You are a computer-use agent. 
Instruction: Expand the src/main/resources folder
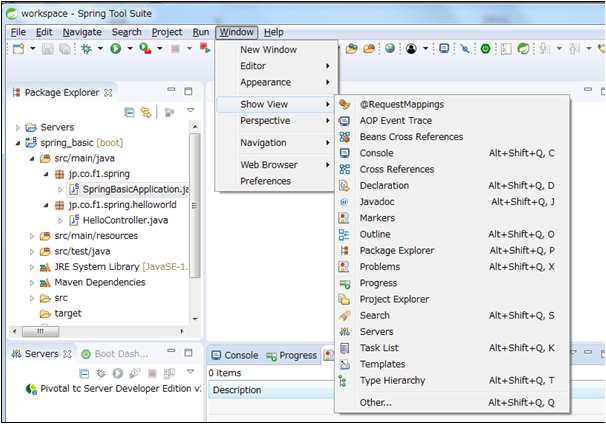pyautogui.click(x=31, y=236)
